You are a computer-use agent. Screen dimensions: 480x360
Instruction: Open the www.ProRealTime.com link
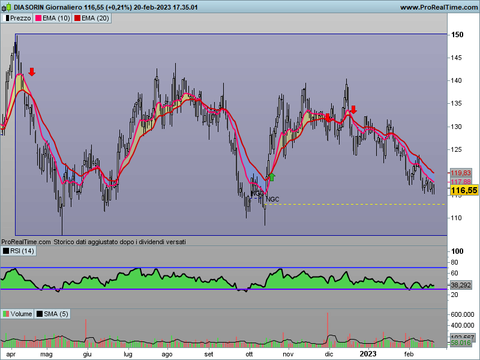[439, 7]
